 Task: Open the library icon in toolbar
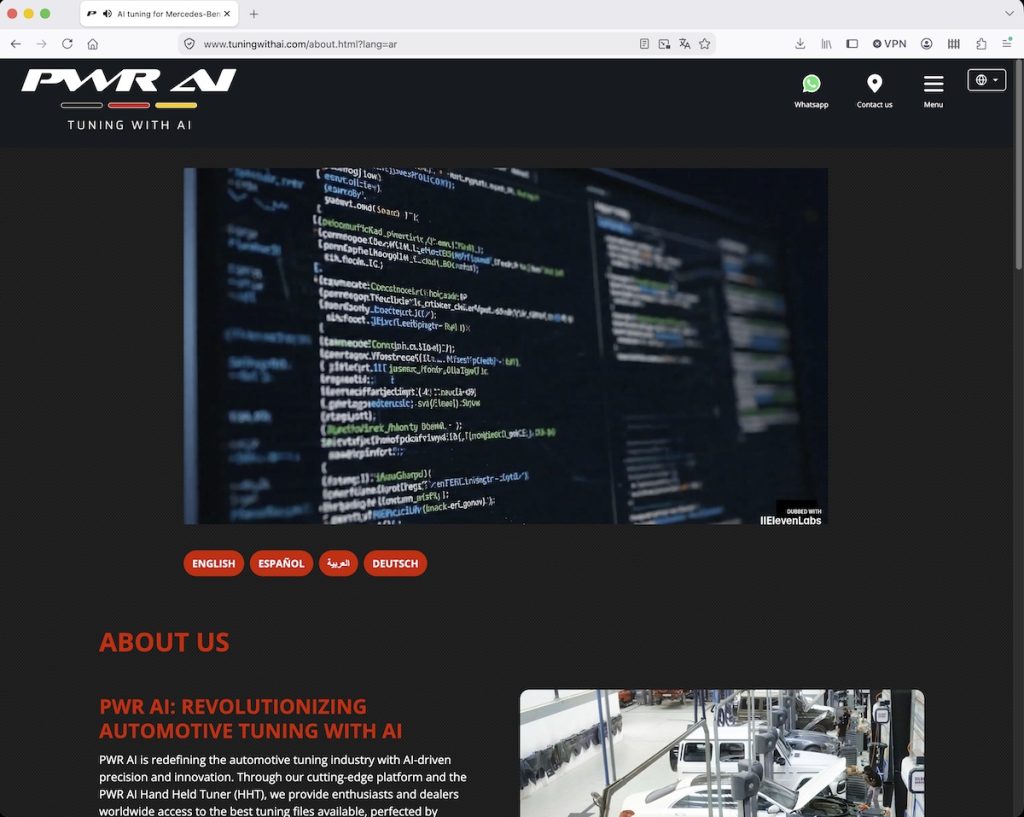[826, 44]
